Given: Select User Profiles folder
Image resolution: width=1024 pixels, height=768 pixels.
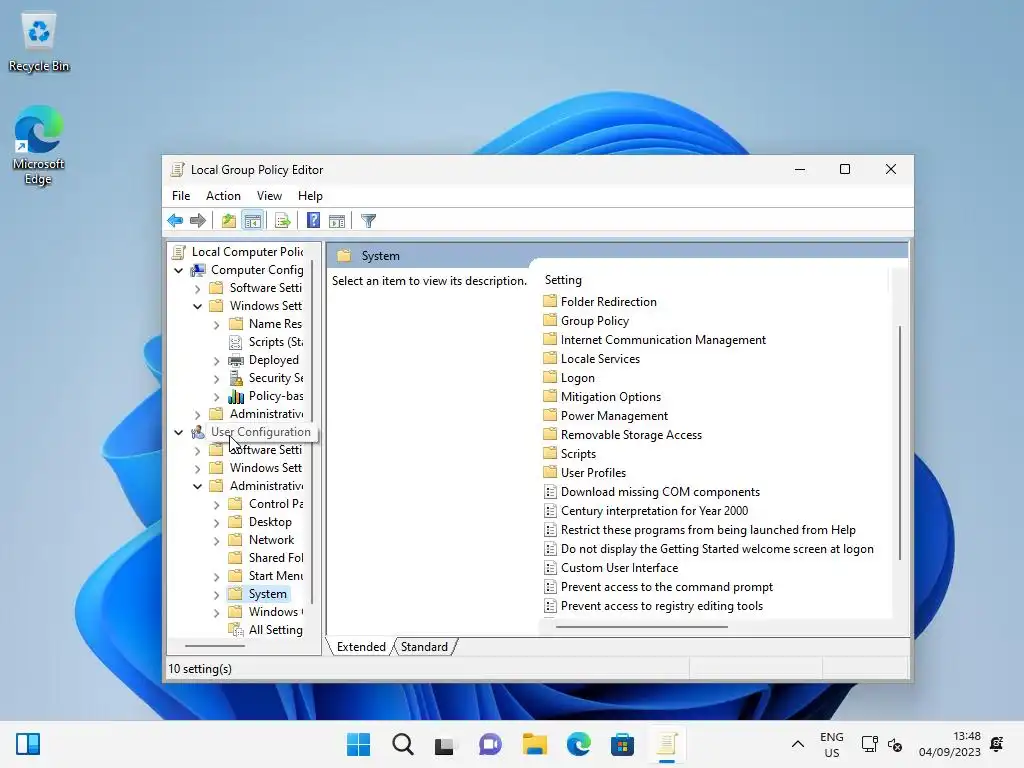Looking at the screenshot, I should click(x=585, y=472).
